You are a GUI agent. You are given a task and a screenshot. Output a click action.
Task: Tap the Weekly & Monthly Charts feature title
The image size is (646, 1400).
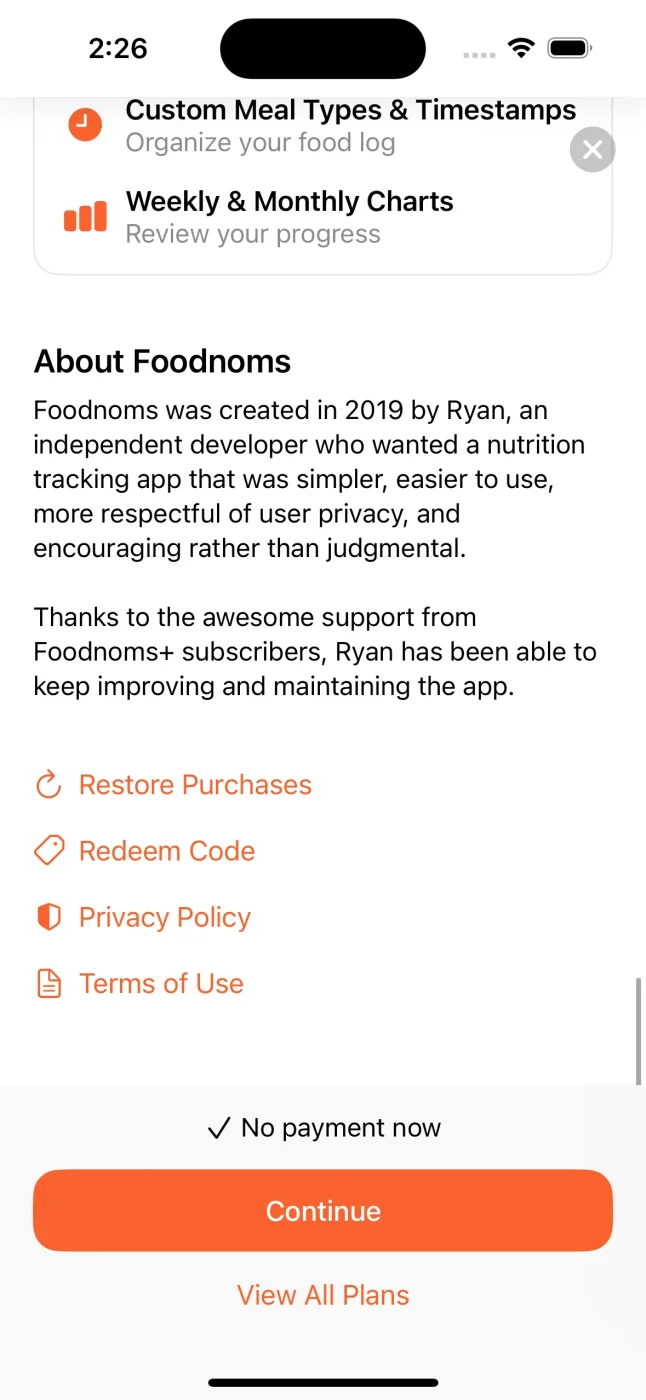[x=289, y=201]
